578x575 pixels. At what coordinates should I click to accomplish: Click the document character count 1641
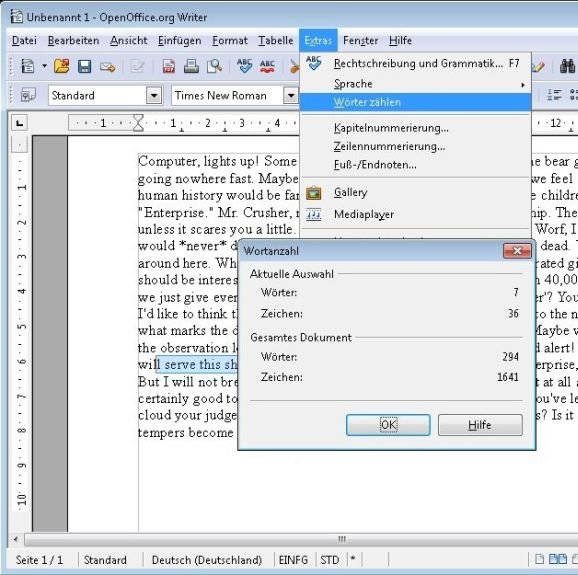click(x=508, y=377)
